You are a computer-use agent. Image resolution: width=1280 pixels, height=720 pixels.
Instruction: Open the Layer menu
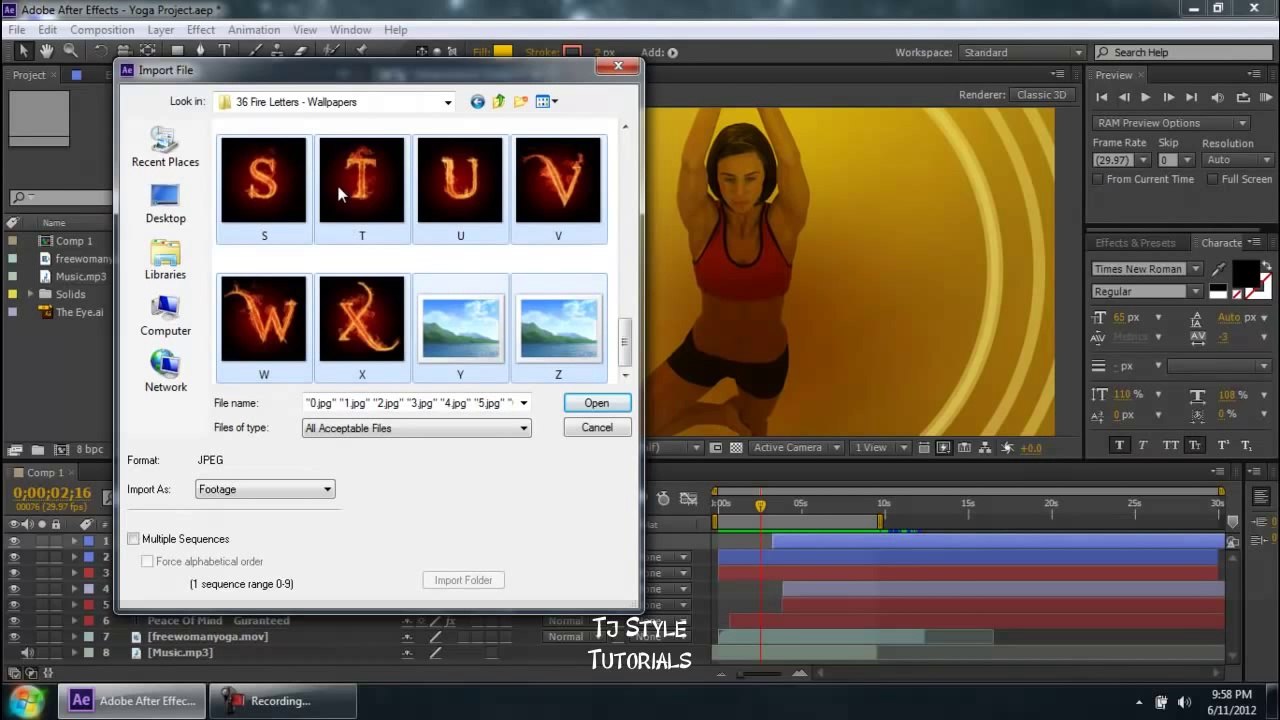pyautogui.click(x=161, y=30)
